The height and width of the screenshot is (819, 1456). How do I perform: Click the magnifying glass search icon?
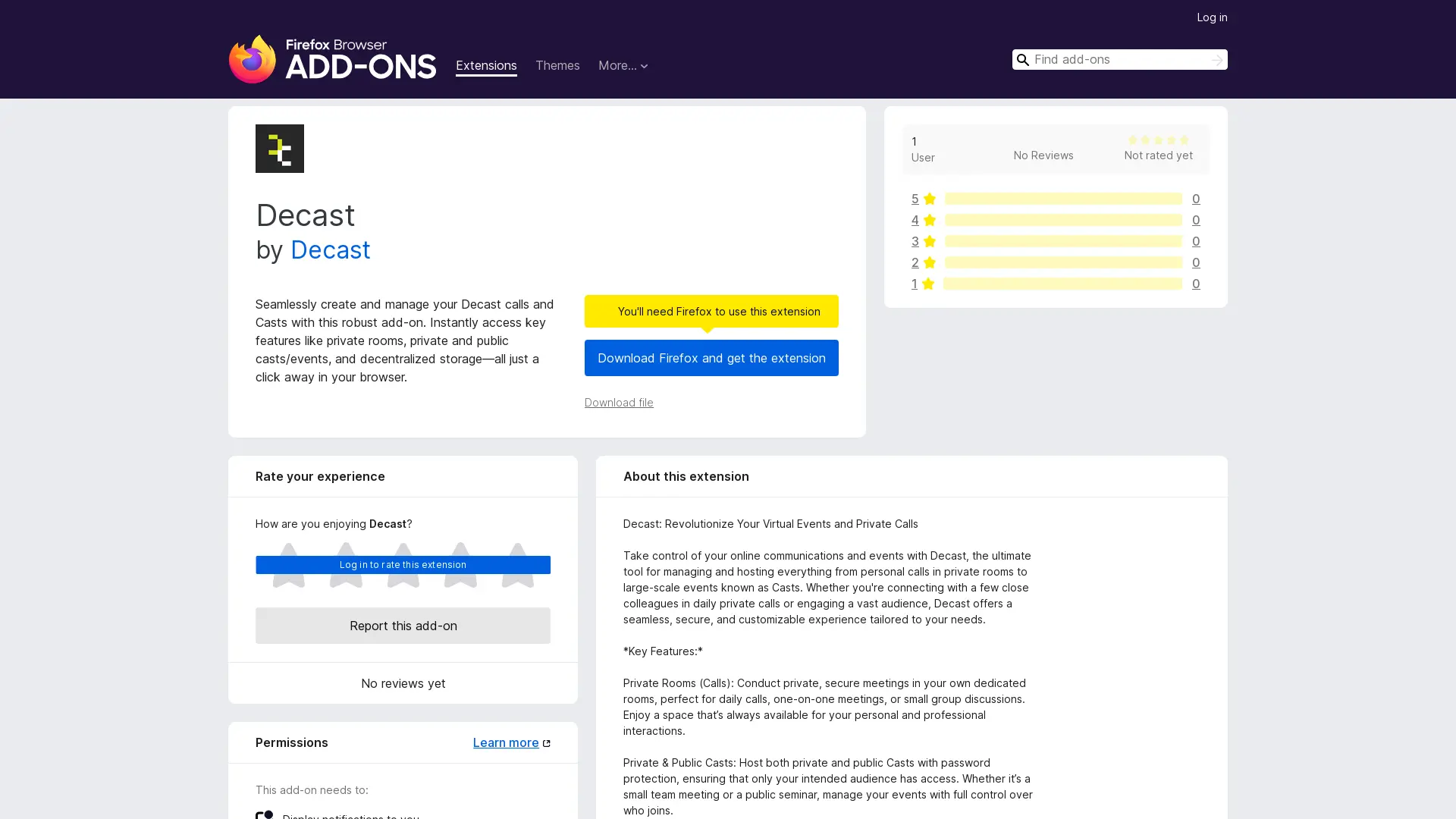click(1022, 60)
